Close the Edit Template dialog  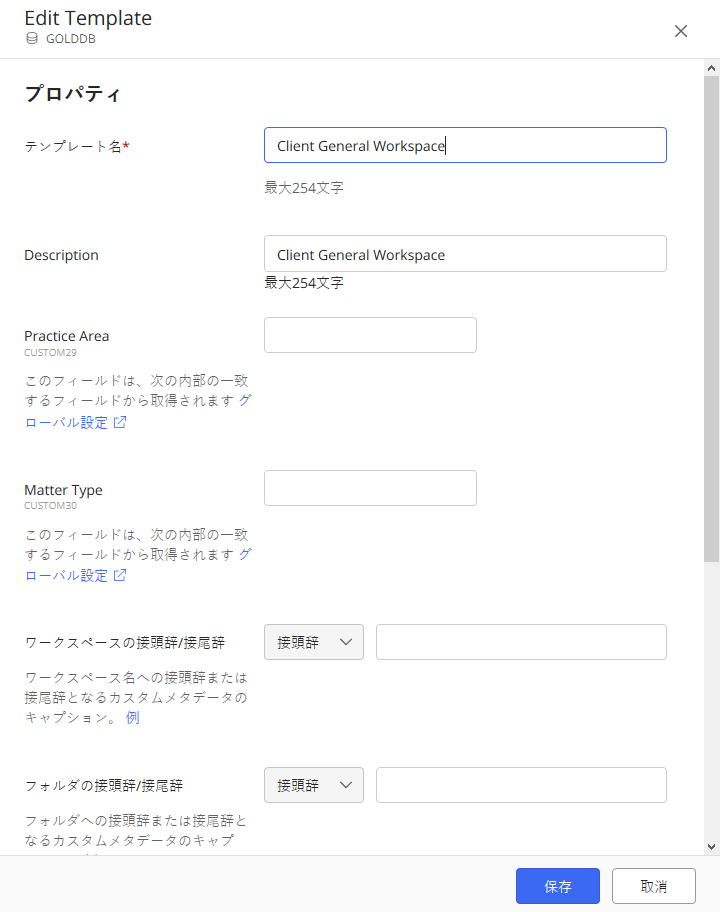[x=681, y=31]
